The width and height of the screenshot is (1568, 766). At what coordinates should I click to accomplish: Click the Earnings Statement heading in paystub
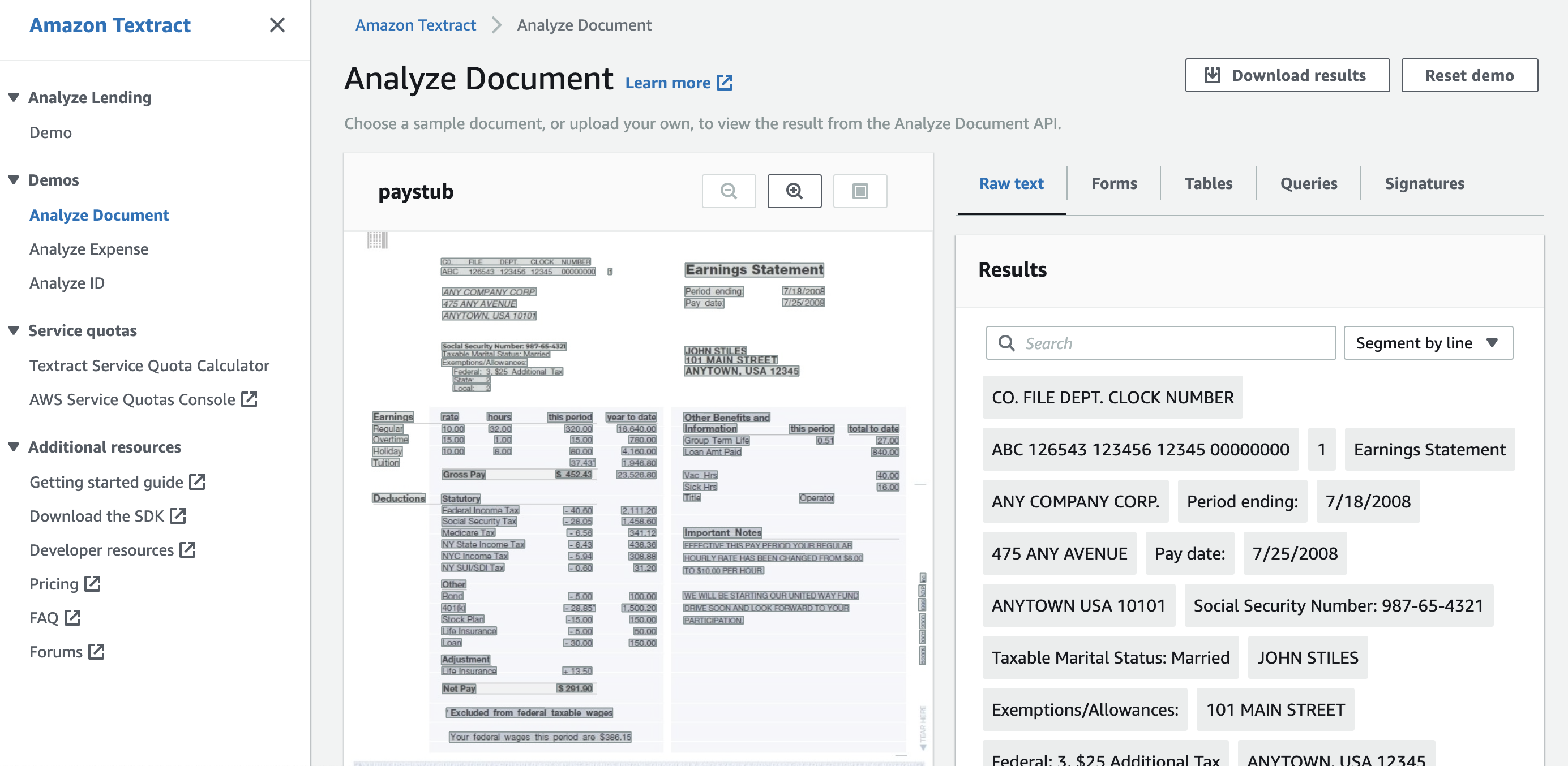[754, 269]
